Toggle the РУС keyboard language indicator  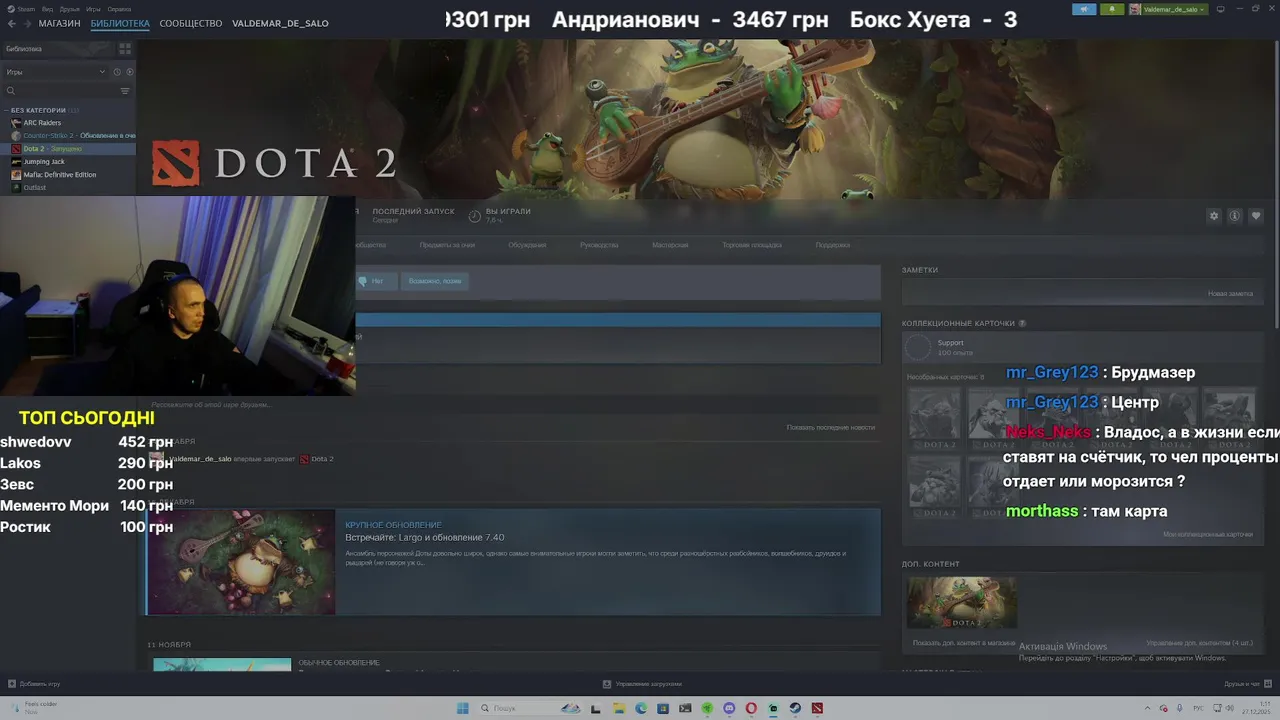point(1198,708)
